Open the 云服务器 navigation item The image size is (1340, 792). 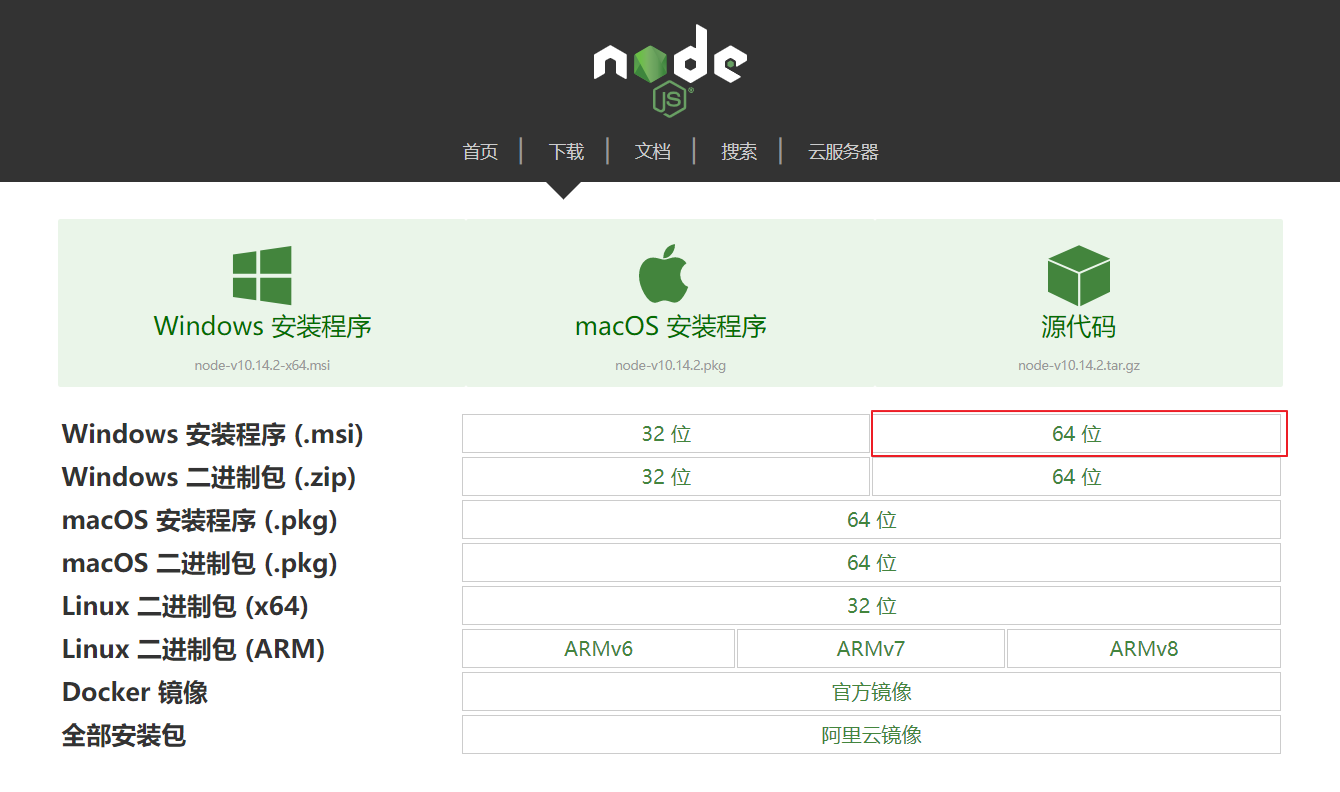843,152
